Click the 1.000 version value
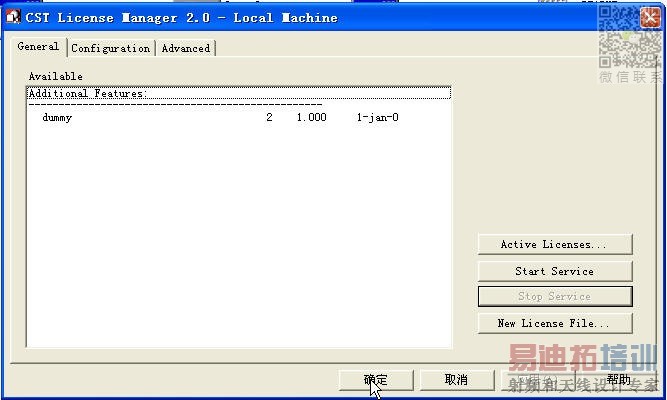667x400 pixels. click(311, 117)
